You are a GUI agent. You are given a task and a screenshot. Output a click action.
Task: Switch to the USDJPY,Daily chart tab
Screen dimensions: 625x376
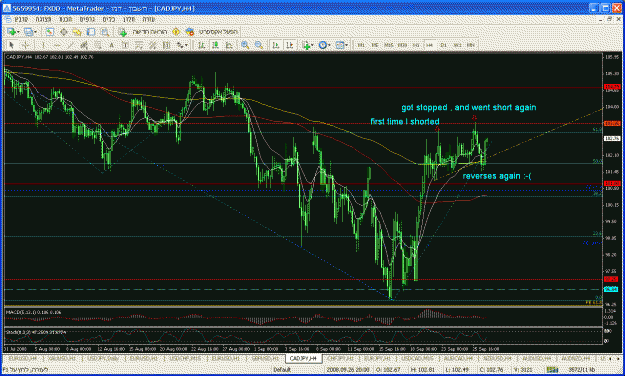click(x=103, y=359)
